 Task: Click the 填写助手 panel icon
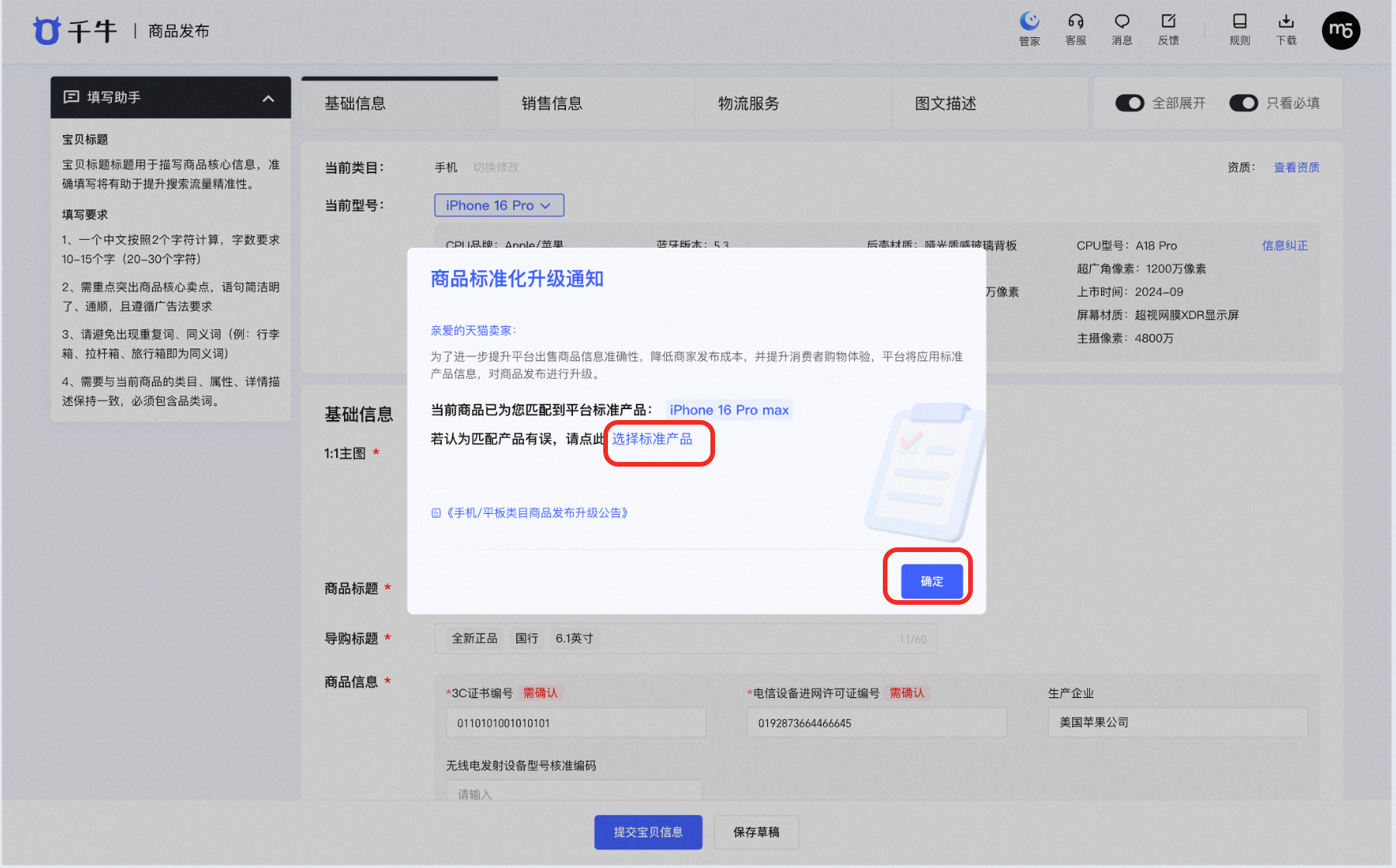(71, 97)
